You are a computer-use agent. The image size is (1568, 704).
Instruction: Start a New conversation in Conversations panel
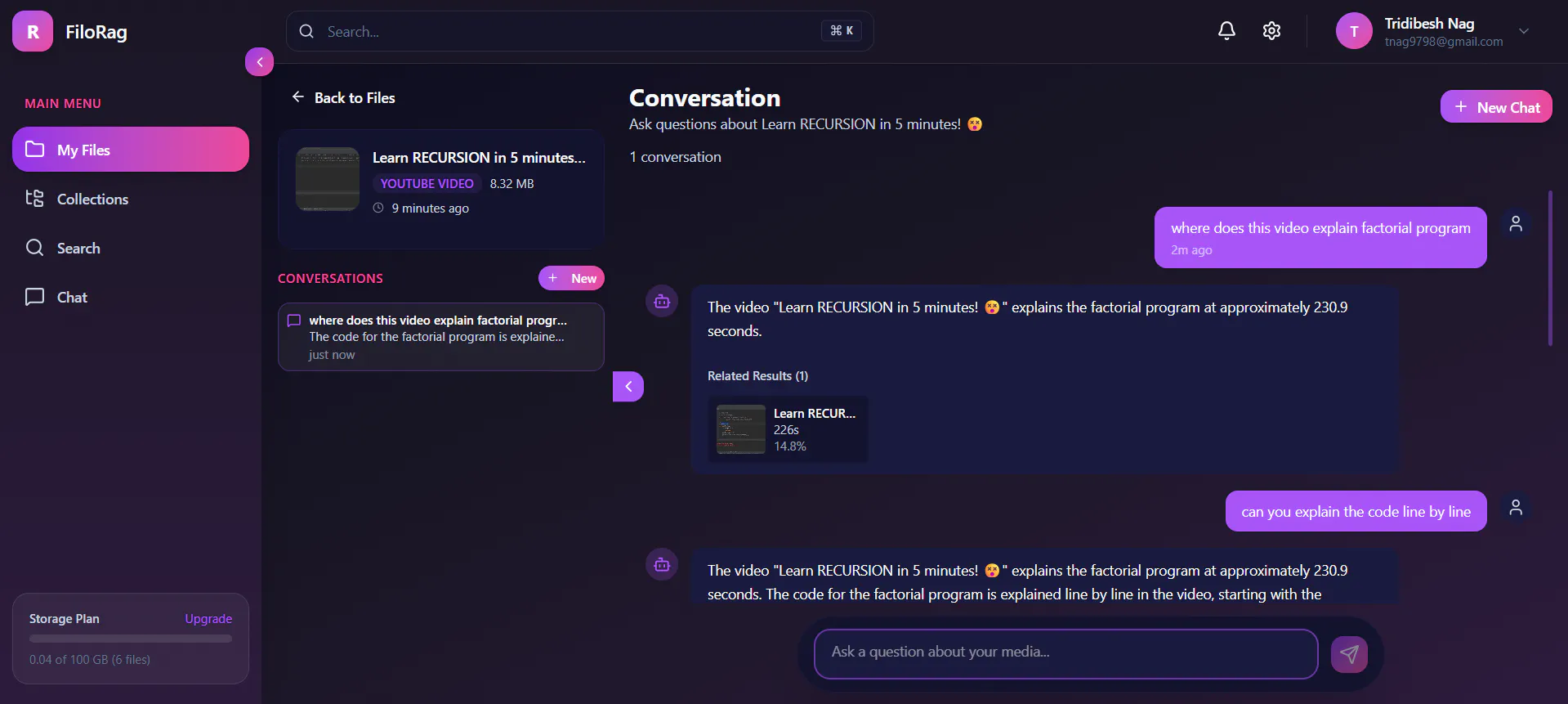point(571,278)
